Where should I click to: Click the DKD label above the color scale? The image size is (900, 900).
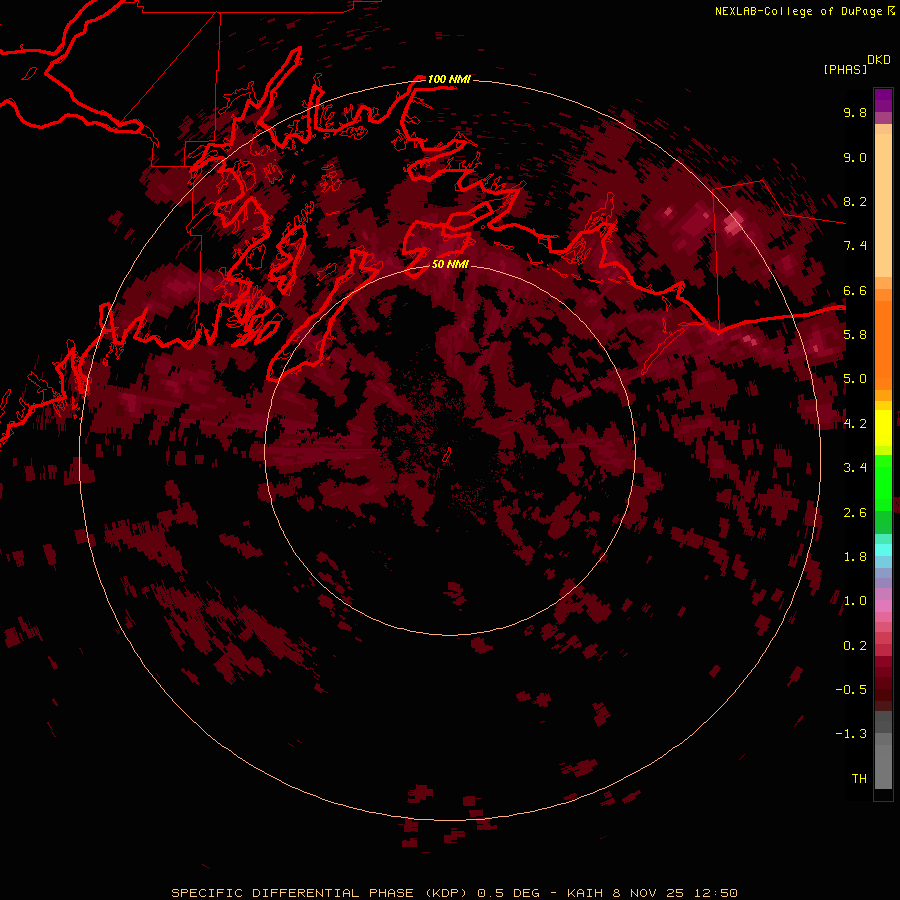point(879,60)
